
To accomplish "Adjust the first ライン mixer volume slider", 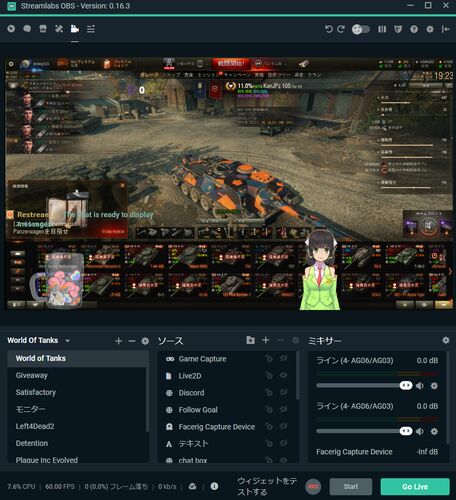I will 364,386.
